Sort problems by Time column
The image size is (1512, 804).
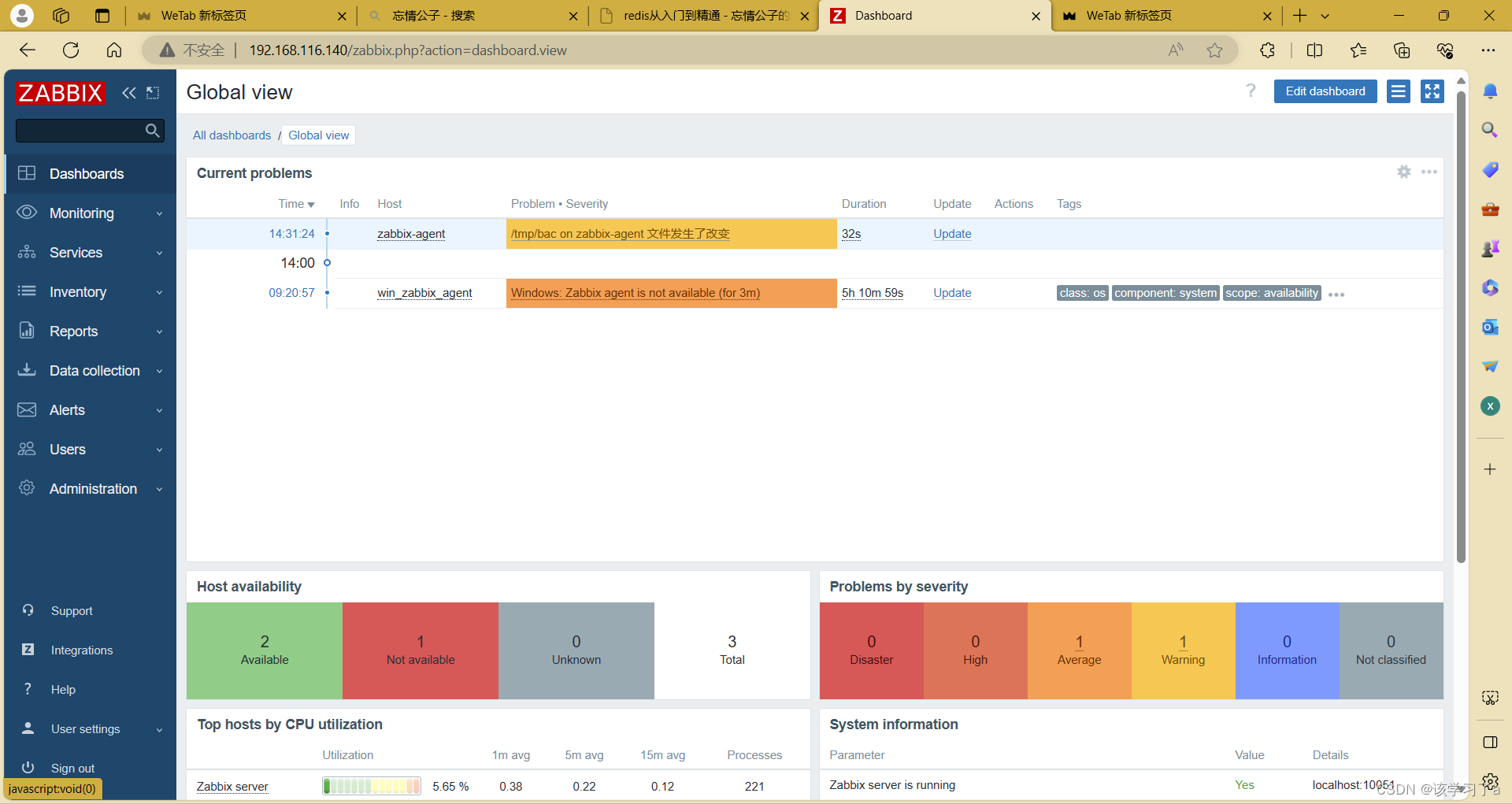pyautogui.click(x=296, y=204)
